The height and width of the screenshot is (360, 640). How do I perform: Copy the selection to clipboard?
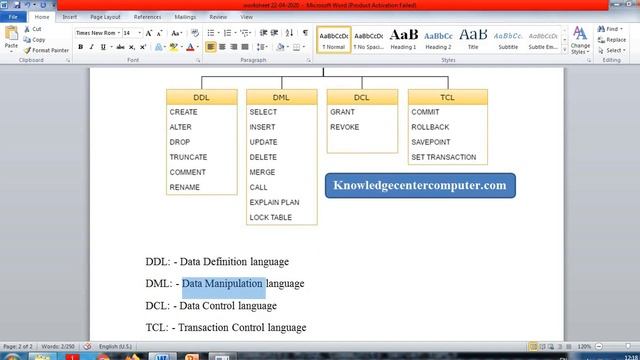(x=34, y=40)
